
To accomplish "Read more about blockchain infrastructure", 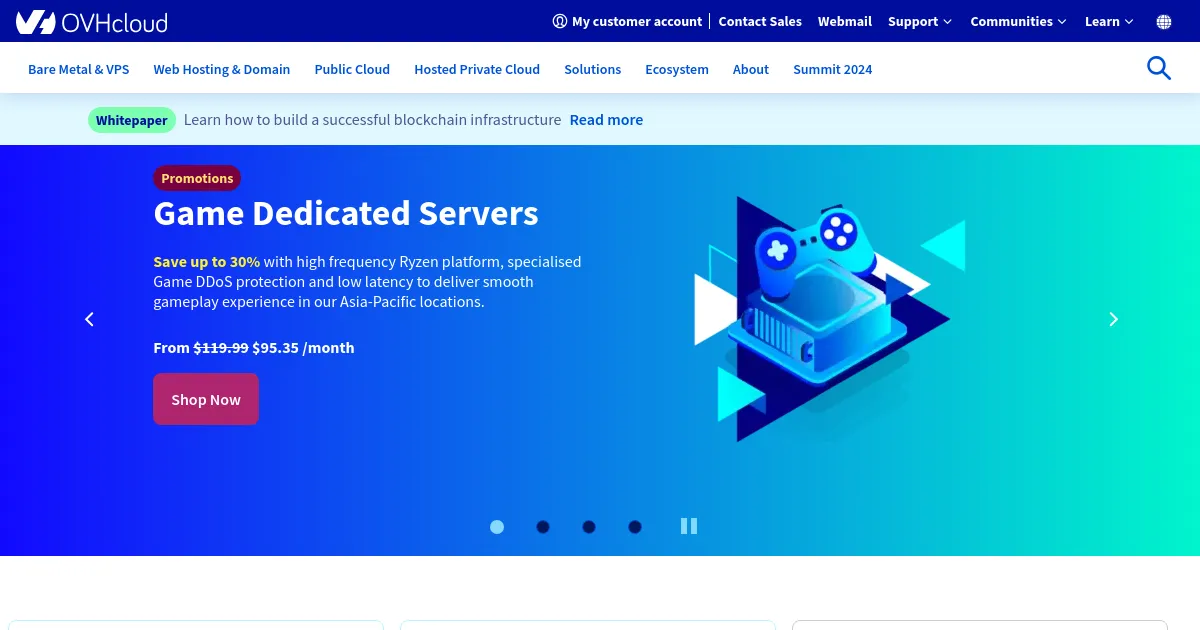I will pos(606,119).
